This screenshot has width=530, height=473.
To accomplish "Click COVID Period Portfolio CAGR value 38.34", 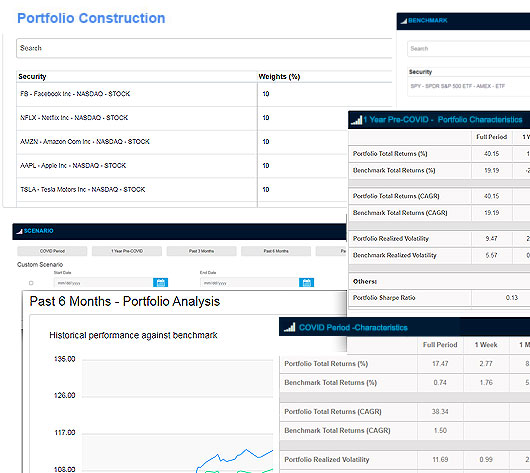I will [440, 412].
